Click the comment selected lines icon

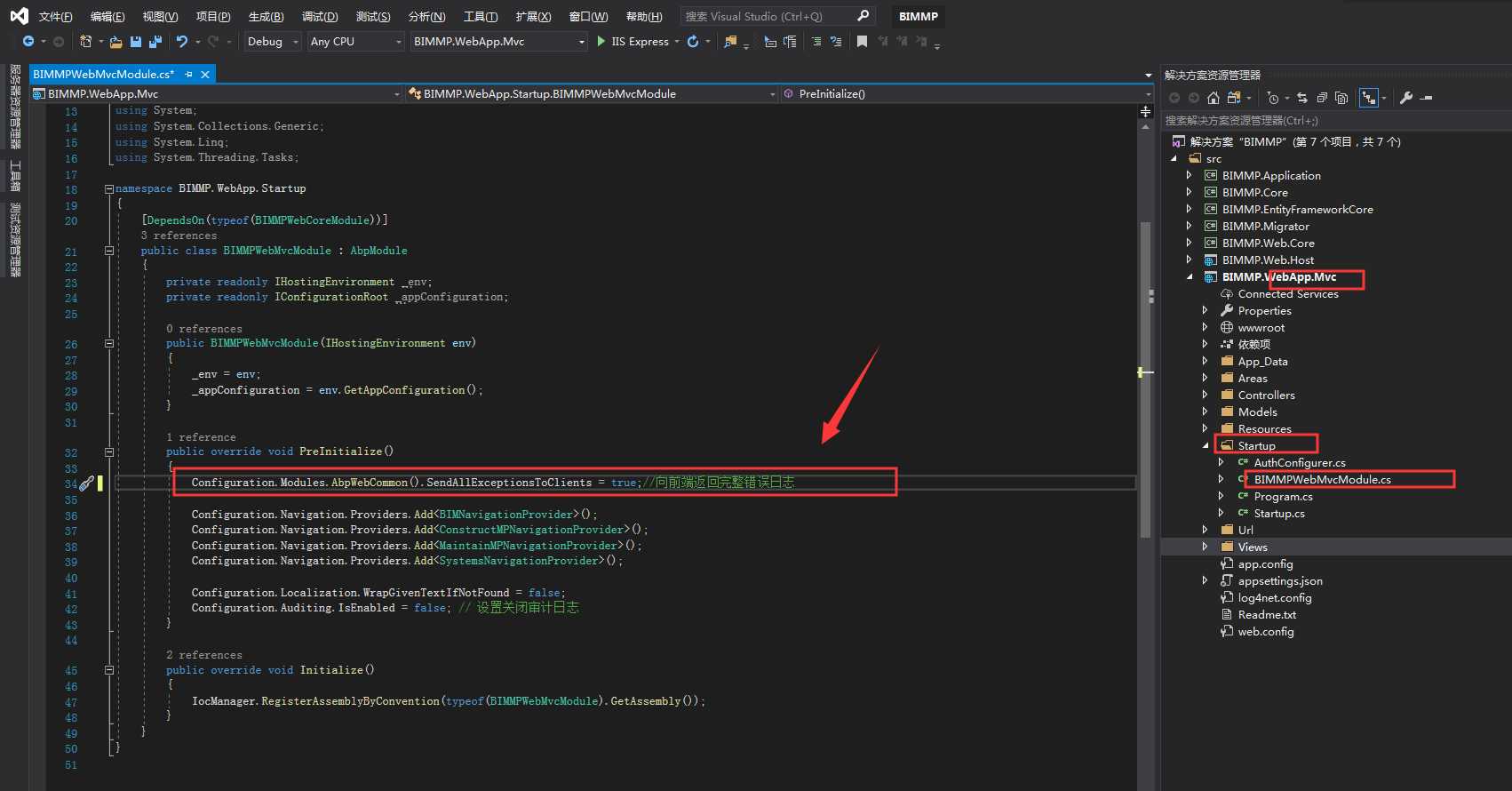816,41
